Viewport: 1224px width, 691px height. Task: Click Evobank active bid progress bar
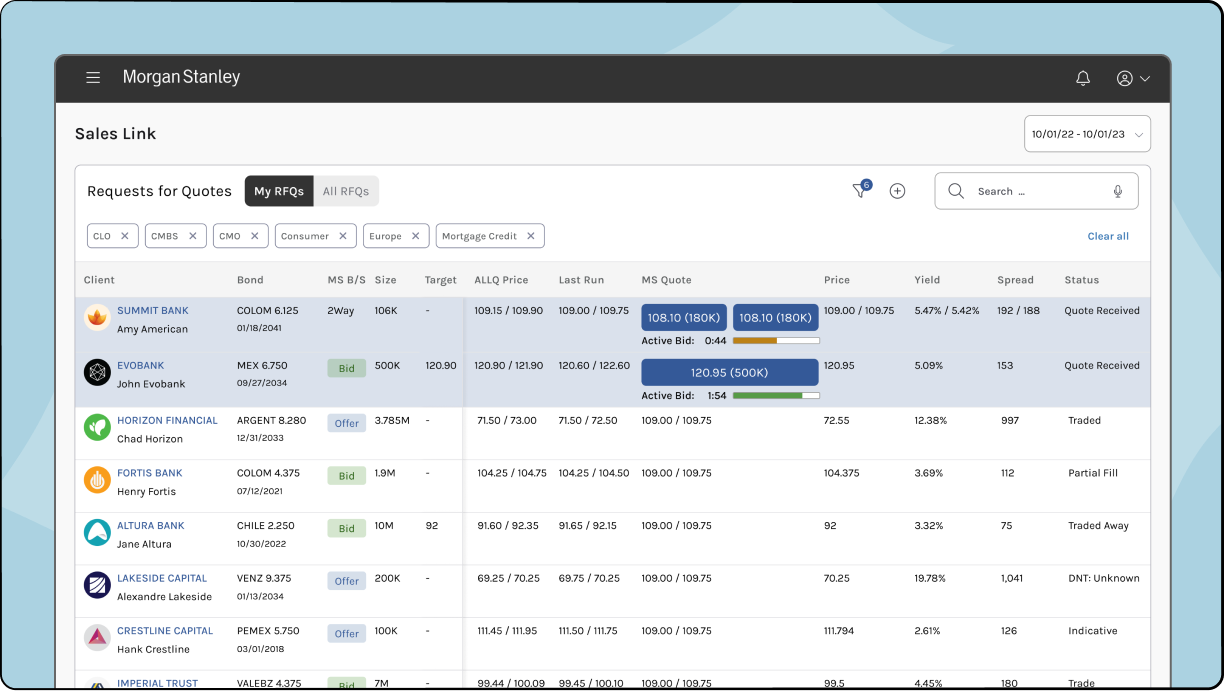(x=776, y=396)
